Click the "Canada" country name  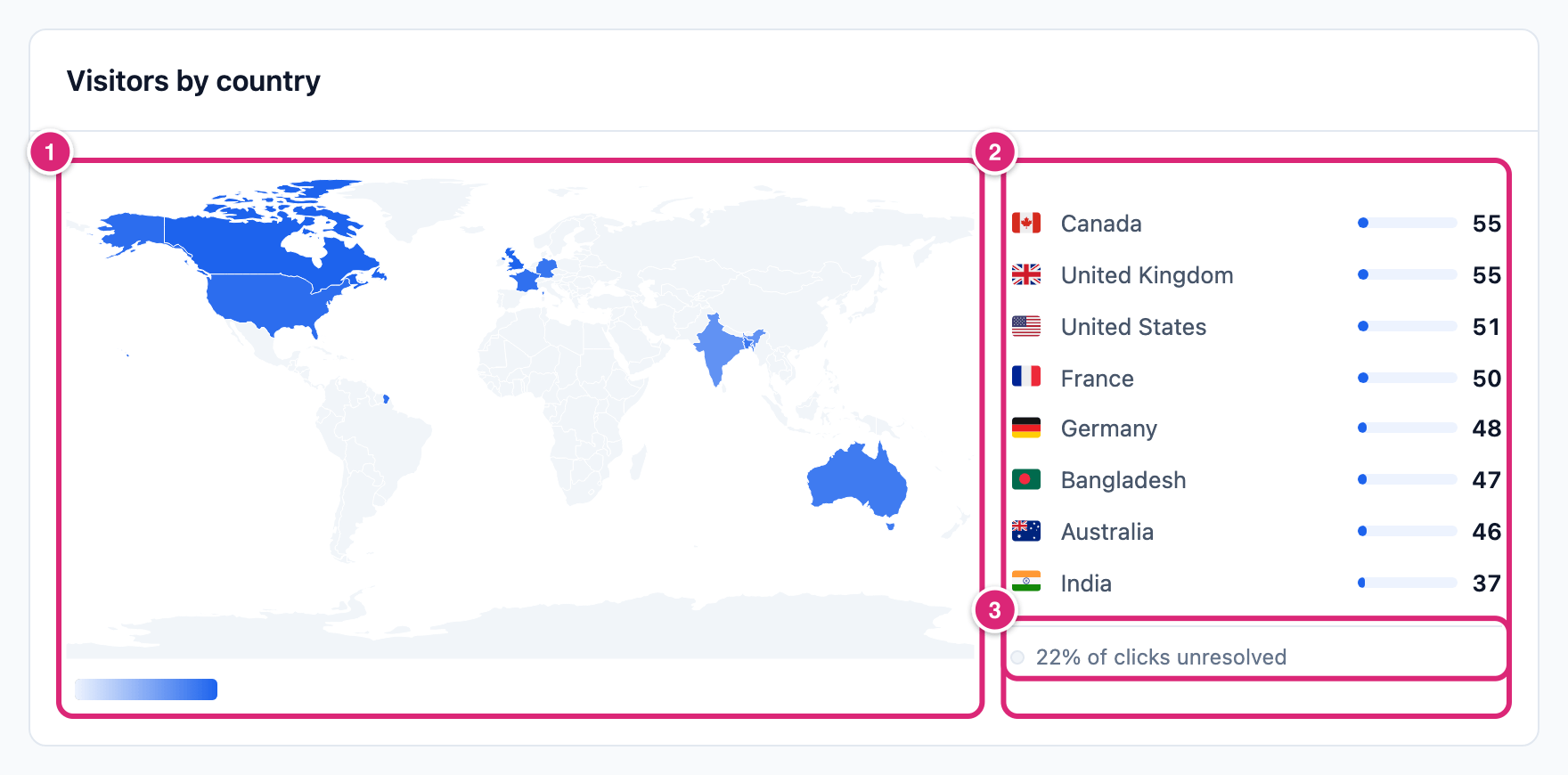(x=1101, y=224)
